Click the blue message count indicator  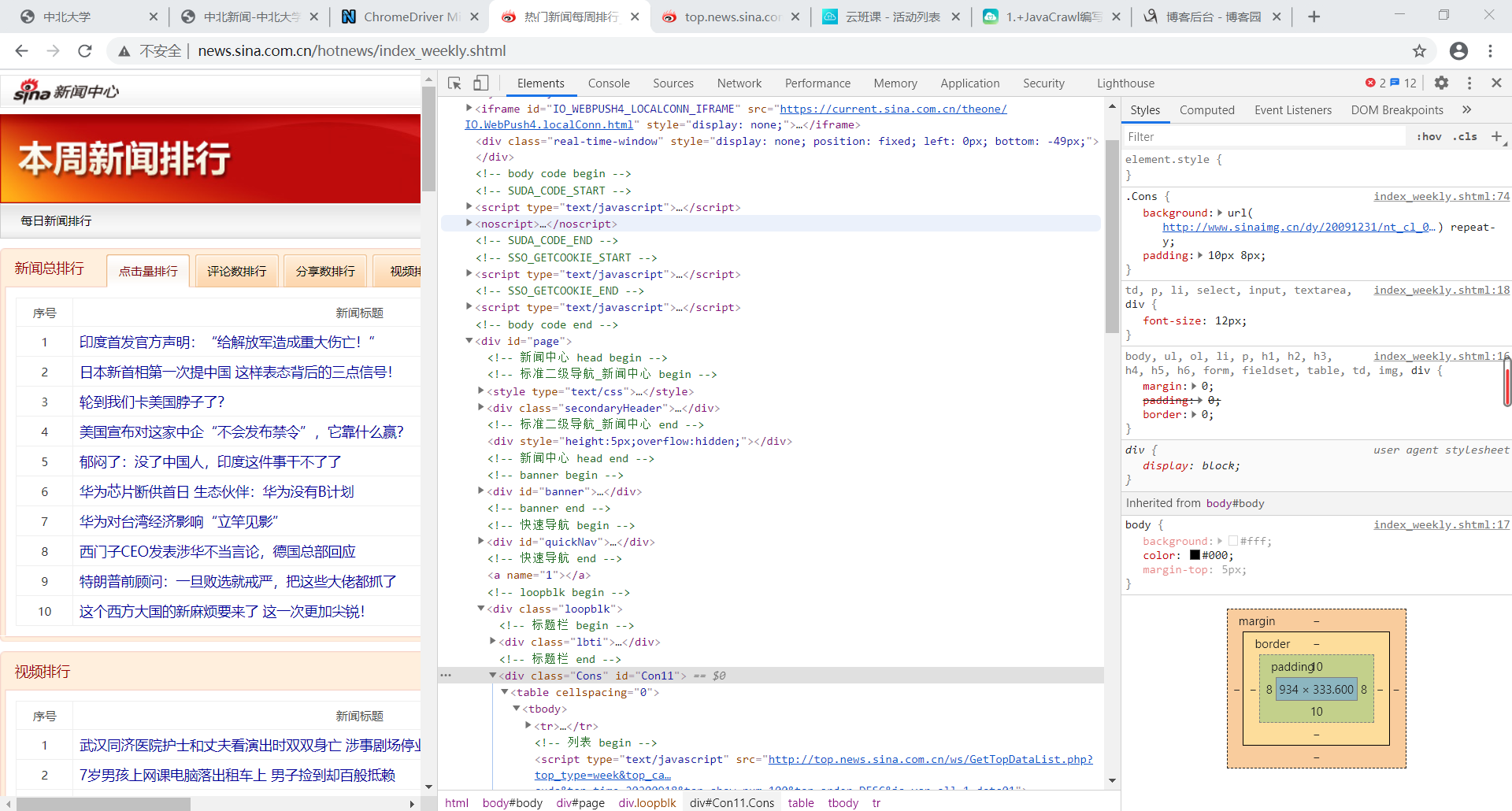coord(1403,83)
